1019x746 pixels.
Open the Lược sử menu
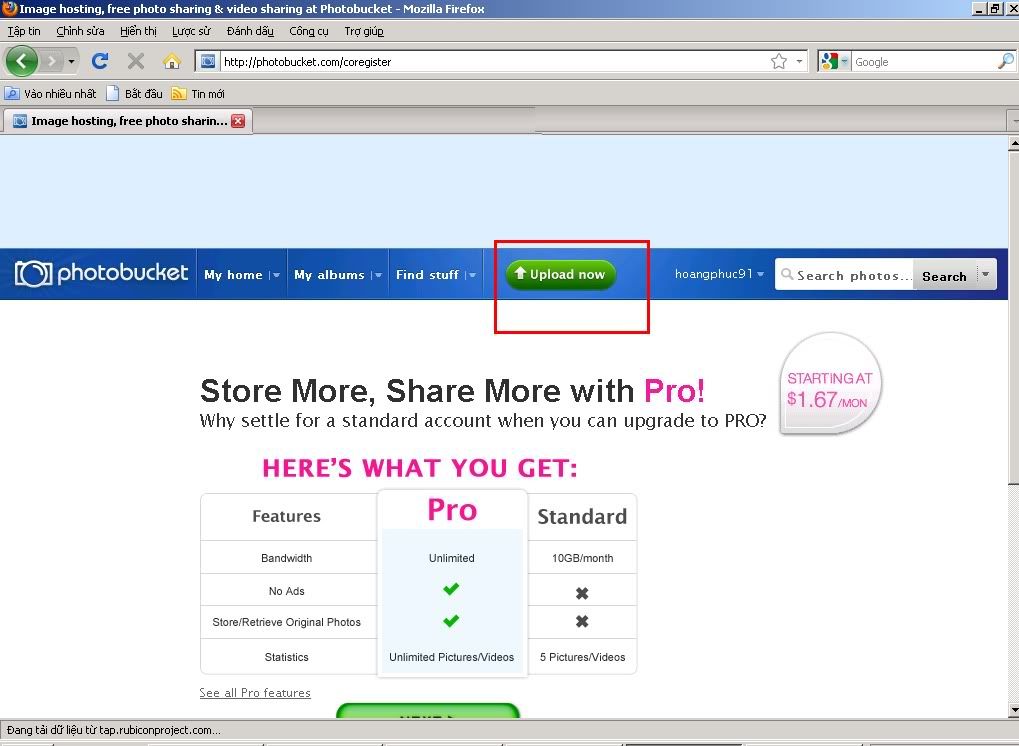(x=191, y=31)
